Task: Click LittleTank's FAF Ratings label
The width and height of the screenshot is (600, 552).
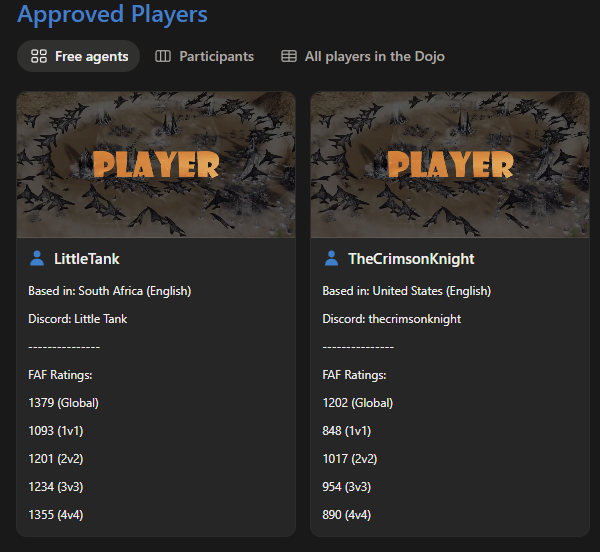Action: 60,375
